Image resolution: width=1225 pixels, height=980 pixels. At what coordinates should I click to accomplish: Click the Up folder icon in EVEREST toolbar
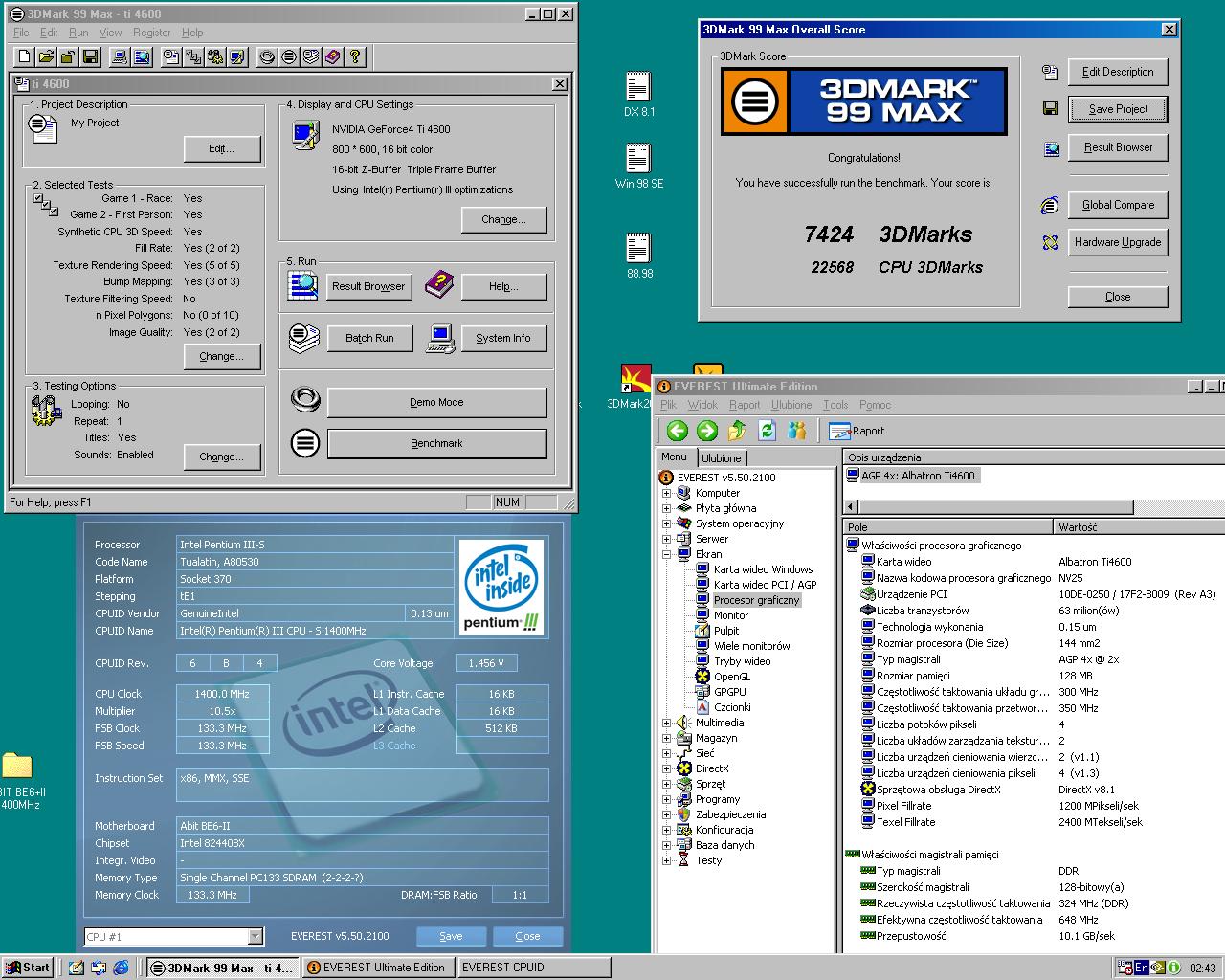737,431
